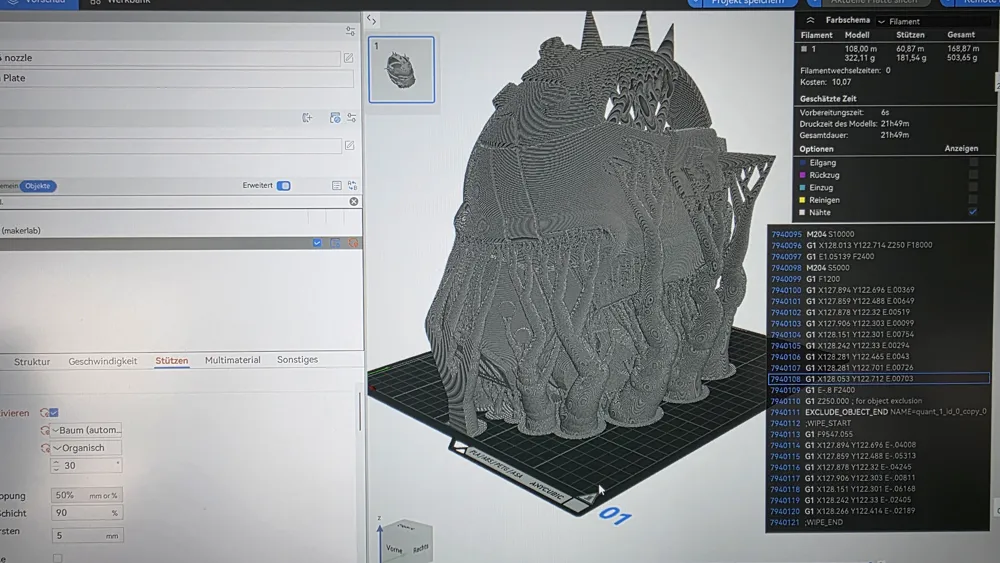
Task: Select plate 1 thumbnail
Action: click(402, 69)
